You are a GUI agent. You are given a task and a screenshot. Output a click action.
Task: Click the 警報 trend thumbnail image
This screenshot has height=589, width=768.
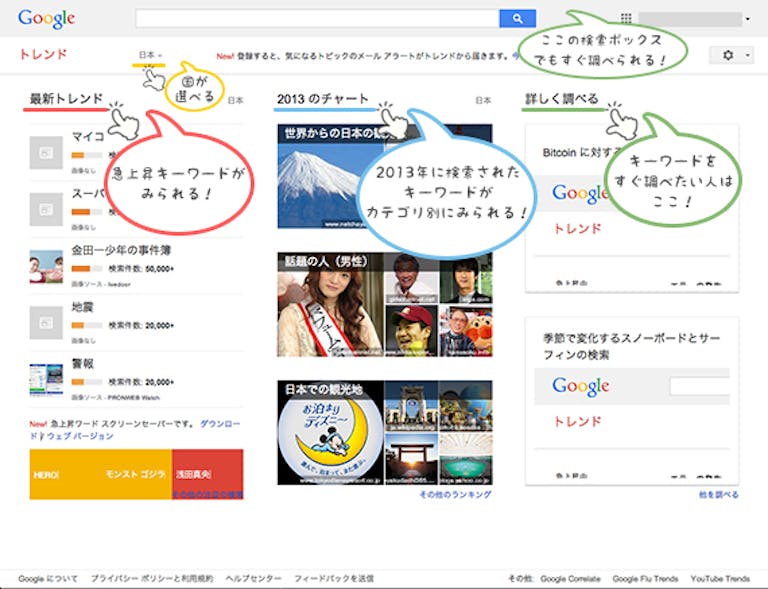coord(47,380)
